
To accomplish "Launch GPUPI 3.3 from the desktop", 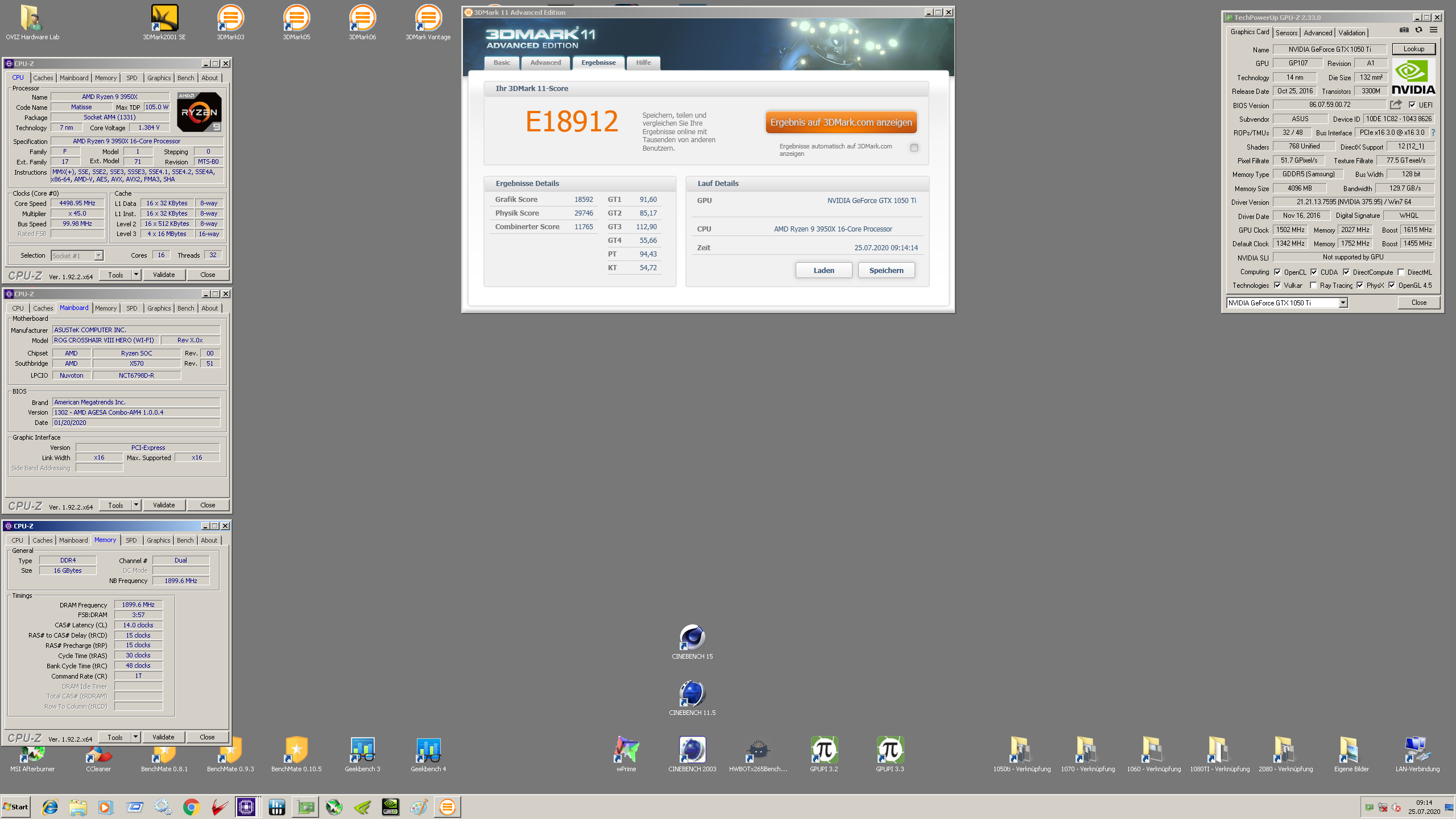I will coord(890,754).
